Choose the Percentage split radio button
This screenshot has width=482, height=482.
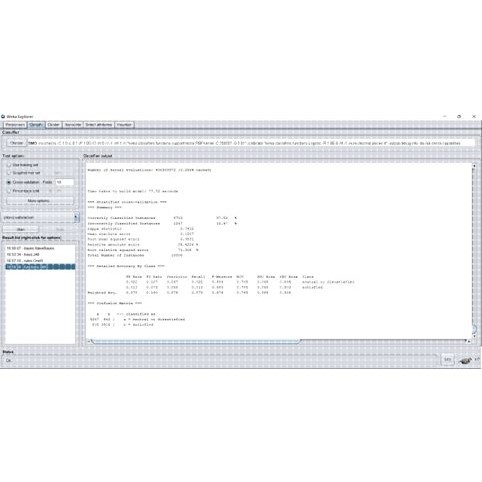tap(9, 191)
